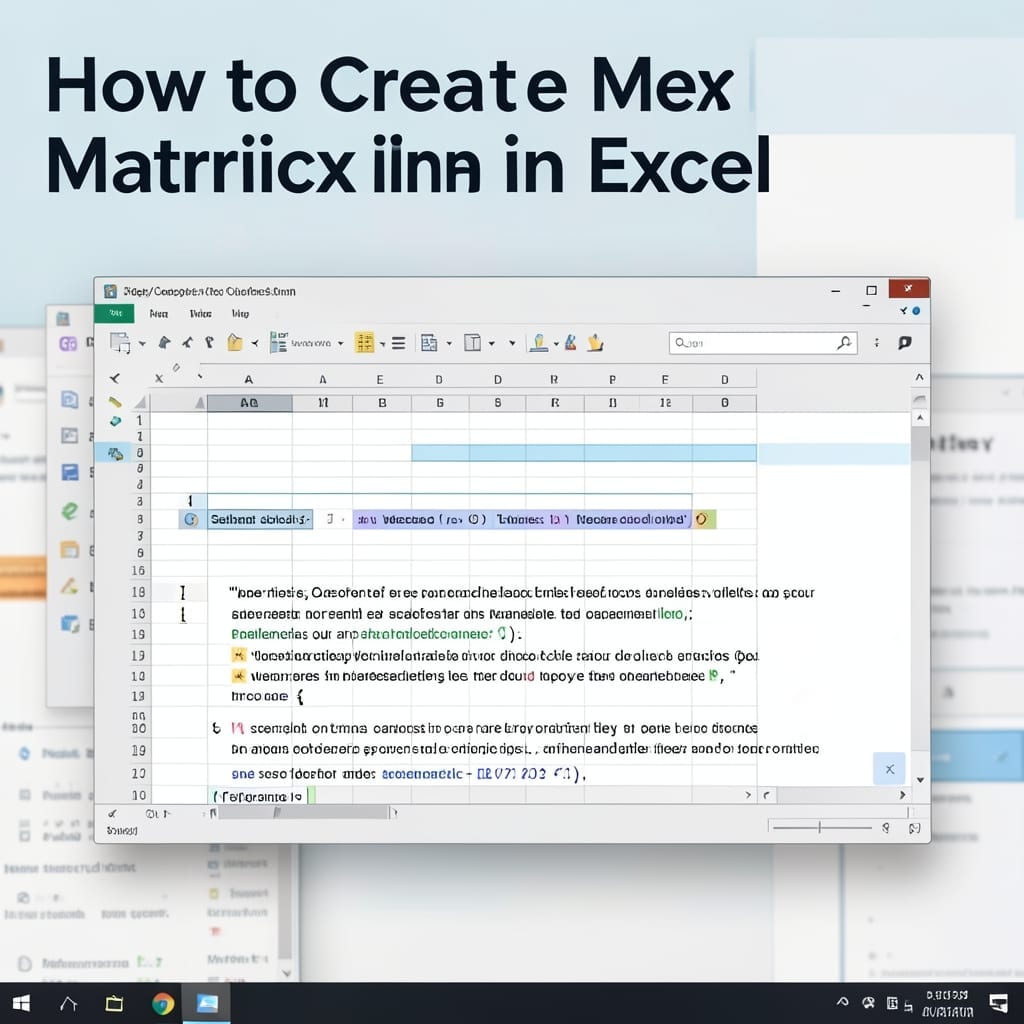Click the blue worksheet layout icon in toolbar

429,343
